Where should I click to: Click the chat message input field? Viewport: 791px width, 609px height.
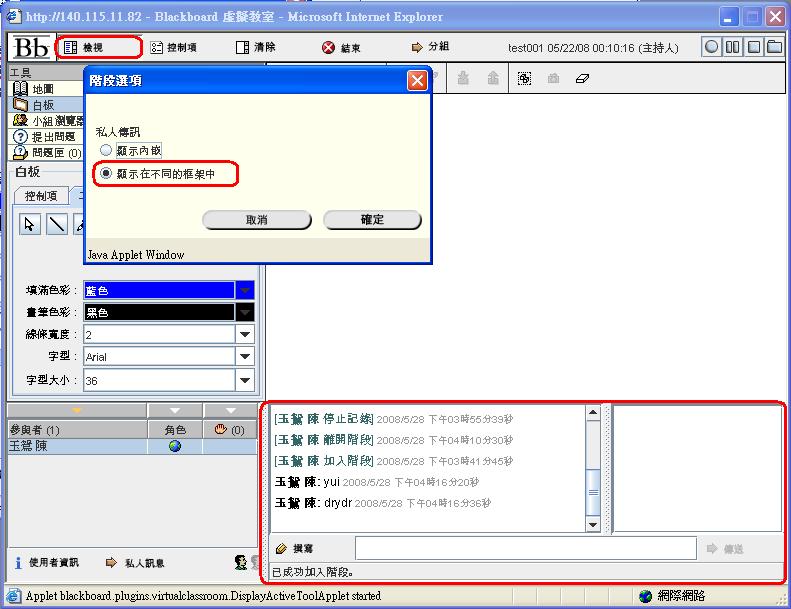(525, 548)
